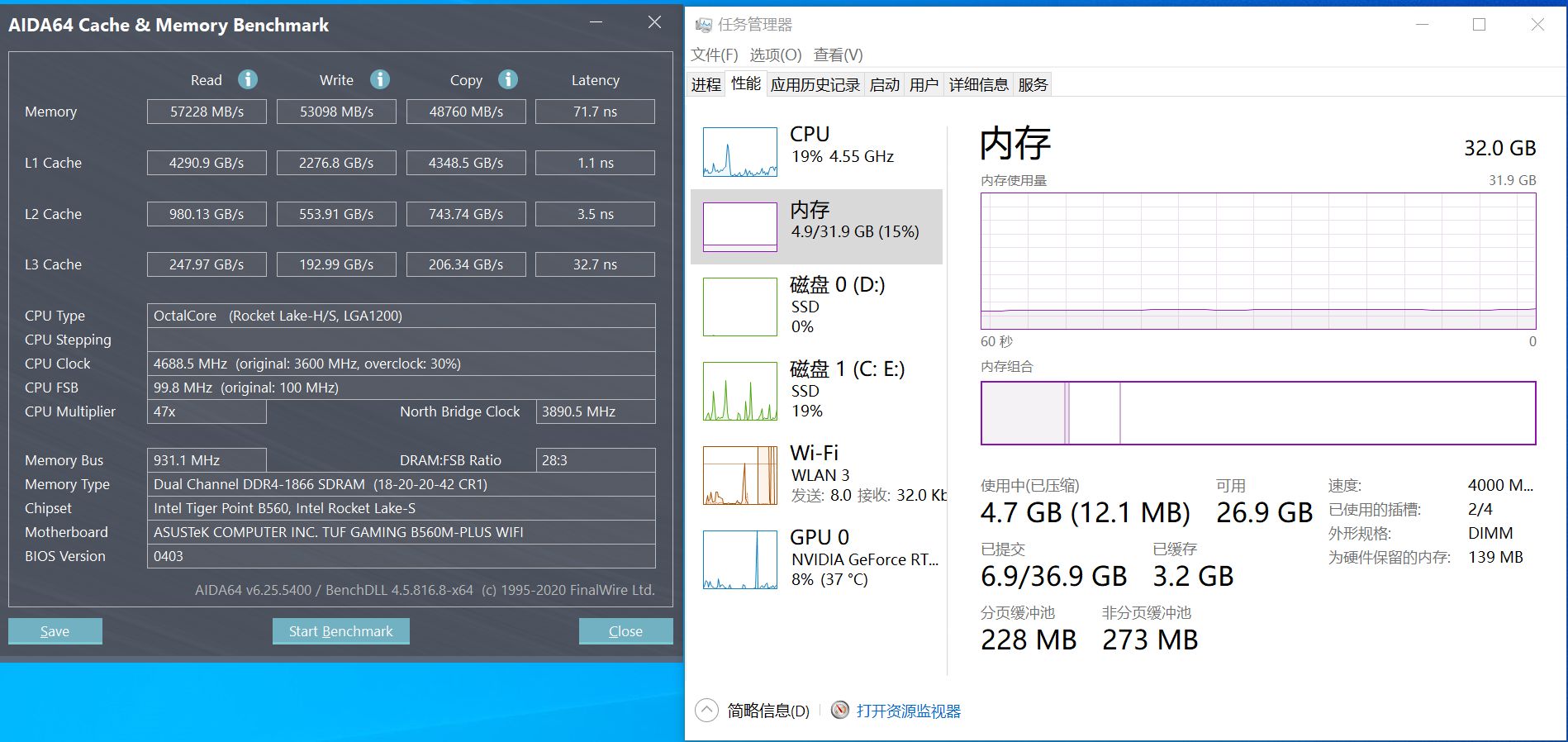This screenshot has height=742, width=1568.
Task: Click the empty CPU Stepping field
Action: (402, 340)
